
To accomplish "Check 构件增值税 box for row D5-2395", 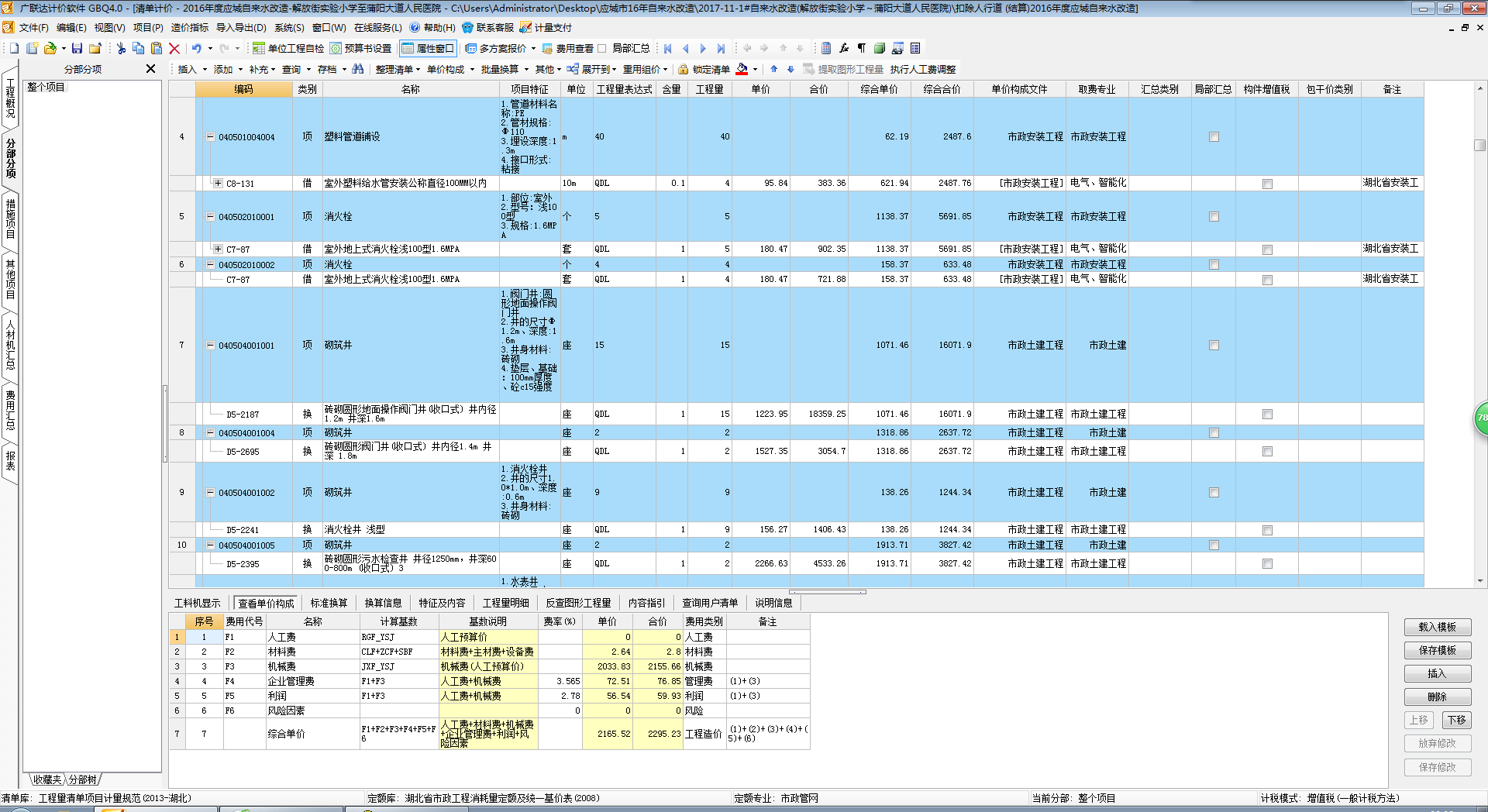I will tap(1267, 564).
